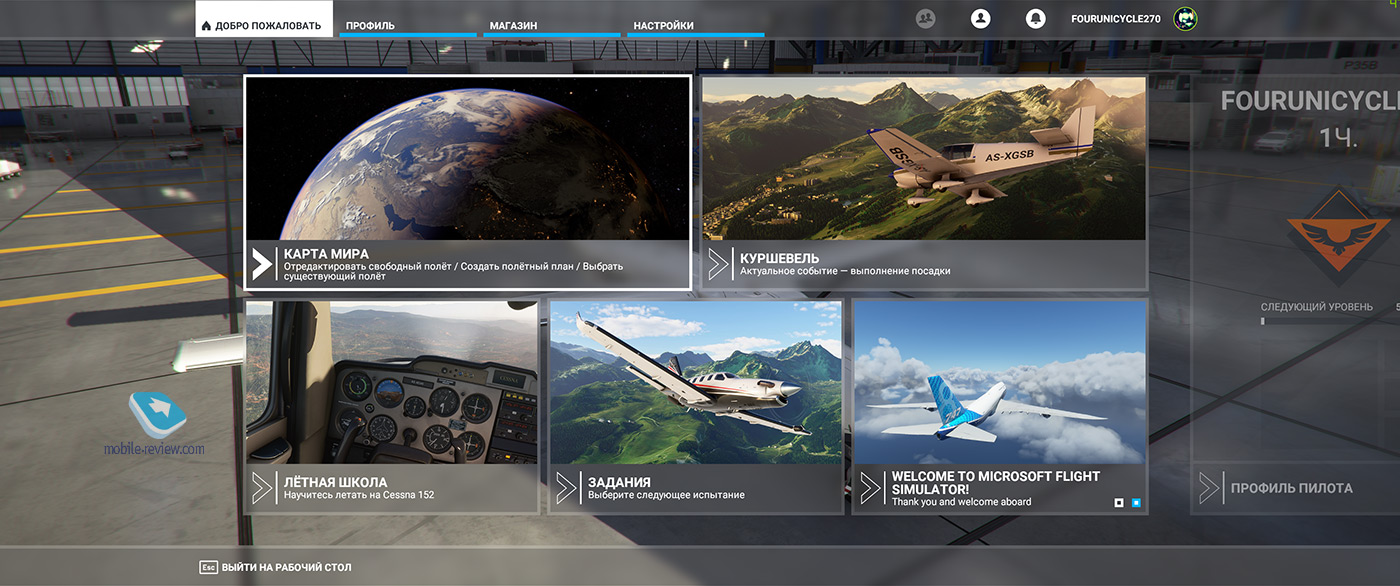Screen dimensions: 1400x586
Task: Click the chevron icon beside Лётная школа
Action: click(262, 488)
